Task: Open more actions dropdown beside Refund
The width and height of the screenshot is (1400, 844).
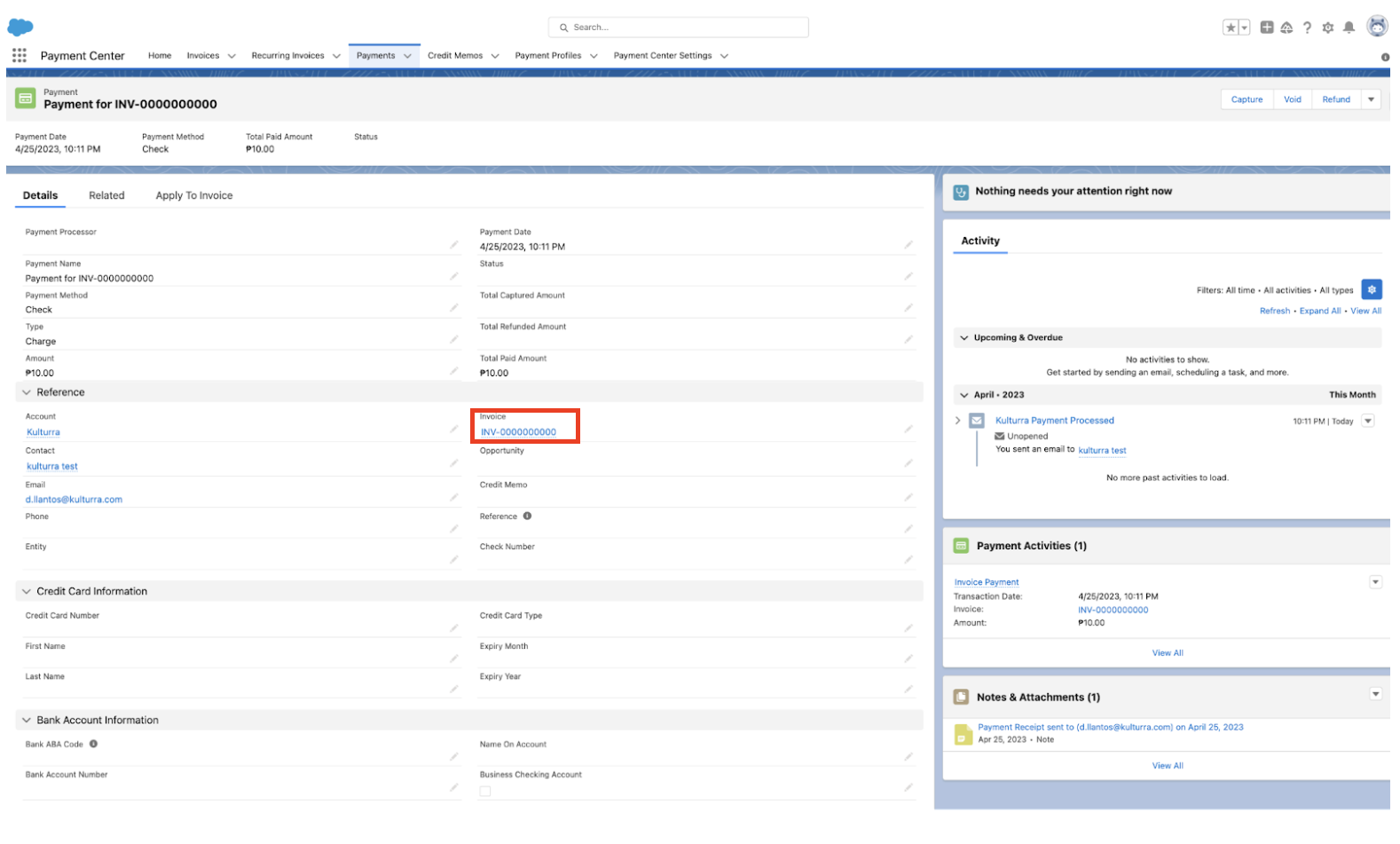Action: click(1371, 99)
